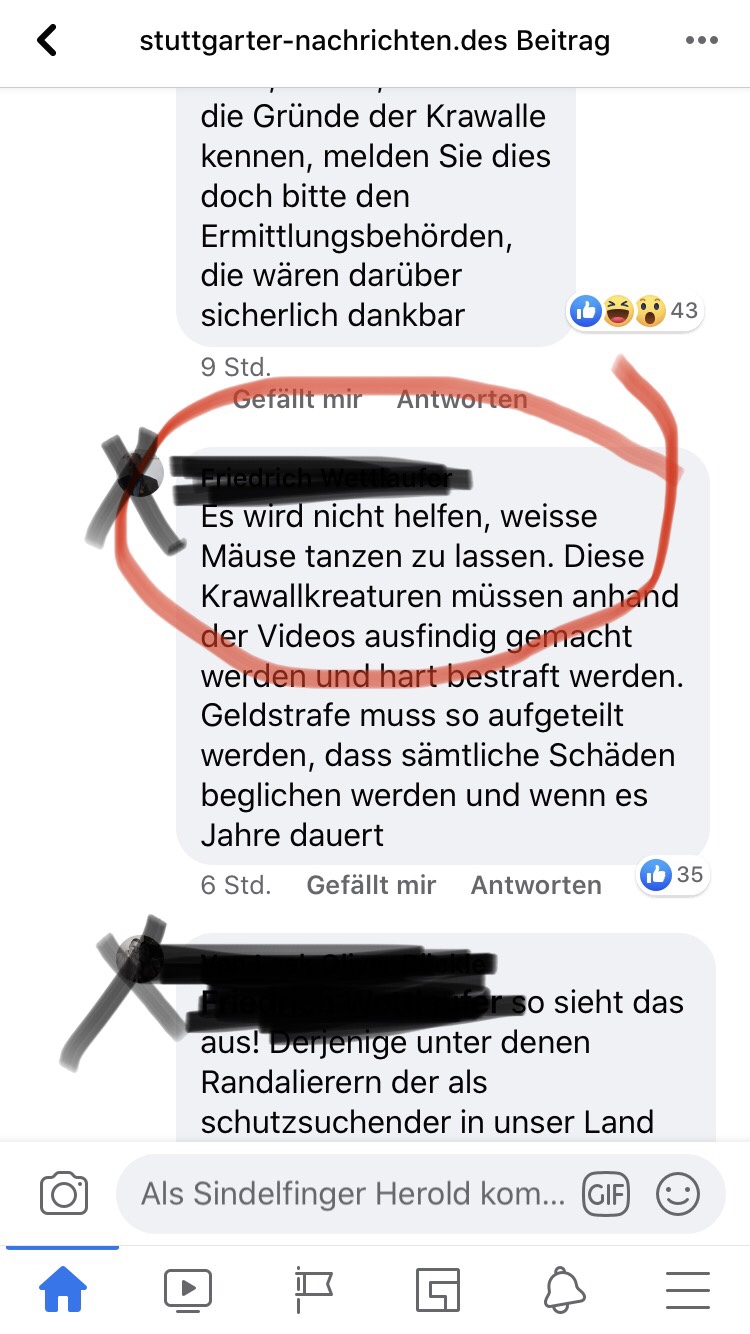
Task: Tap Gefällt mir under the 6 Std. comment
Action: pos(371,885)
